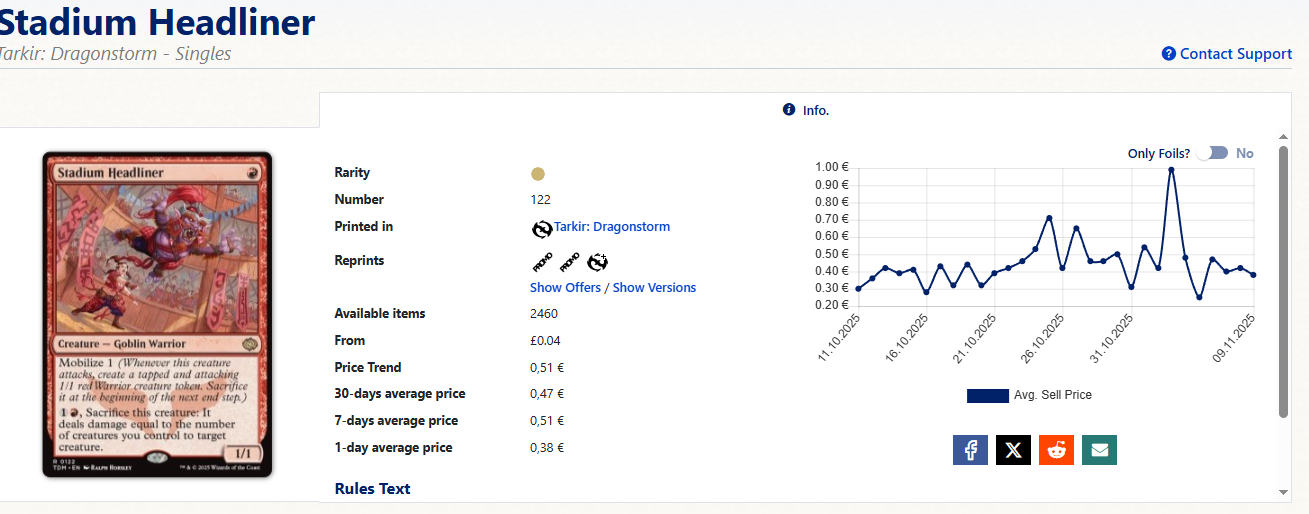Click the 1-day average price 0,38 €

[x=547, y=448]
